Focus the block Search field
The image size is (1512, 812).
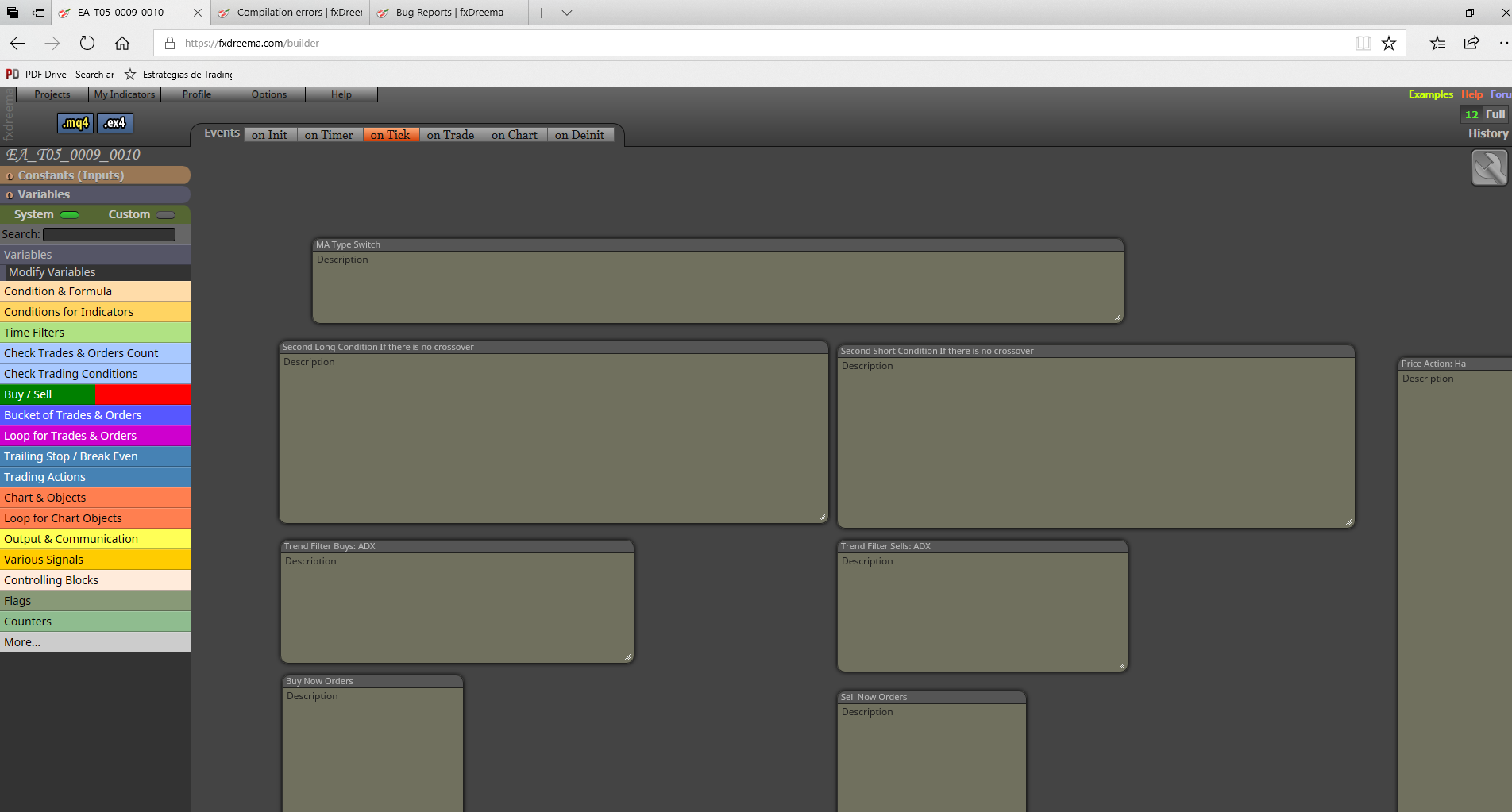pyautogui.click(x=110, y=234)
